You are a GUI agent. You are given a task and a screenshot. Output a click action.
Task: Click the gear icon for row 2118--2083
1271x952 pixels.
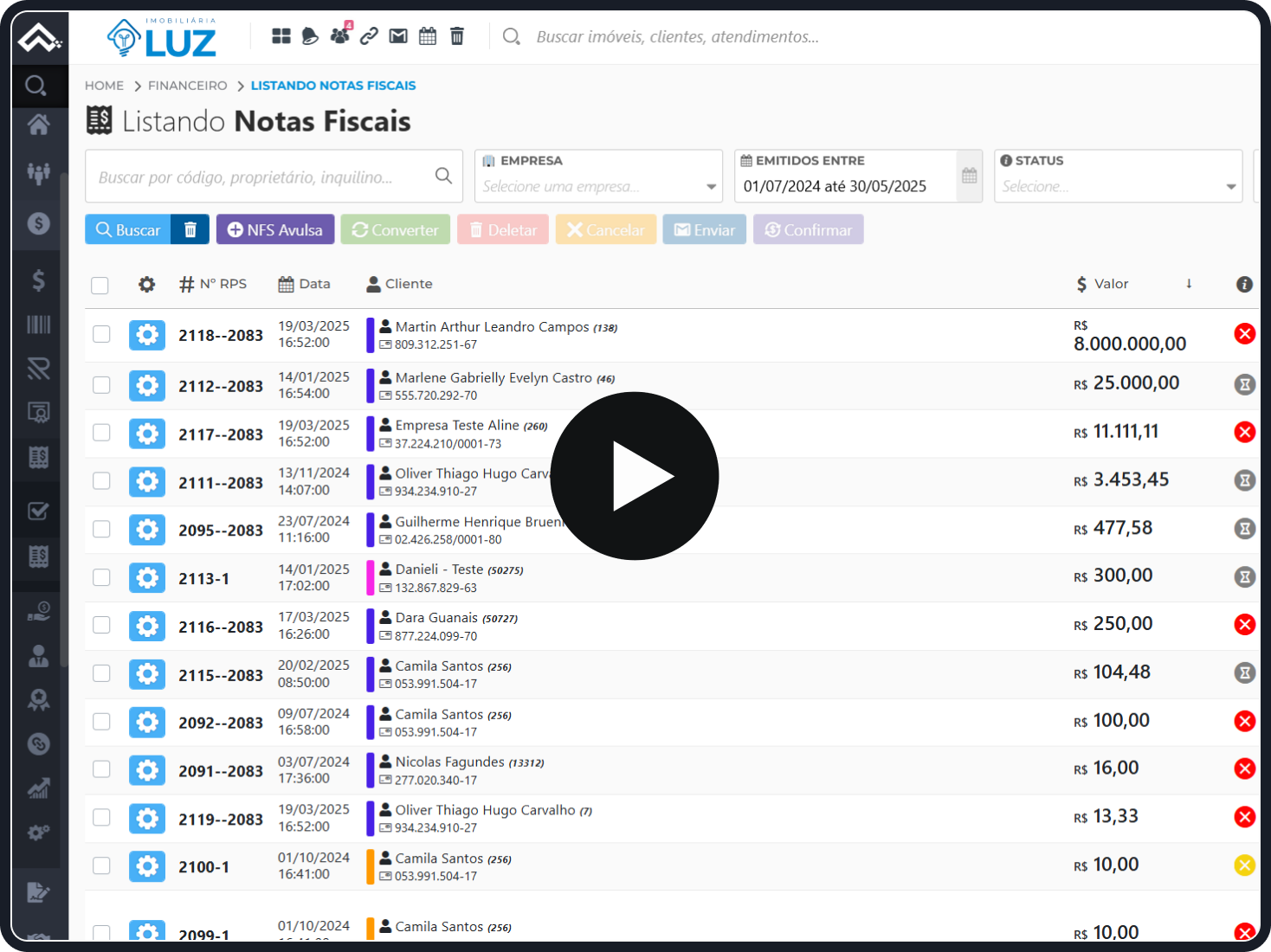tap(147, 335)
